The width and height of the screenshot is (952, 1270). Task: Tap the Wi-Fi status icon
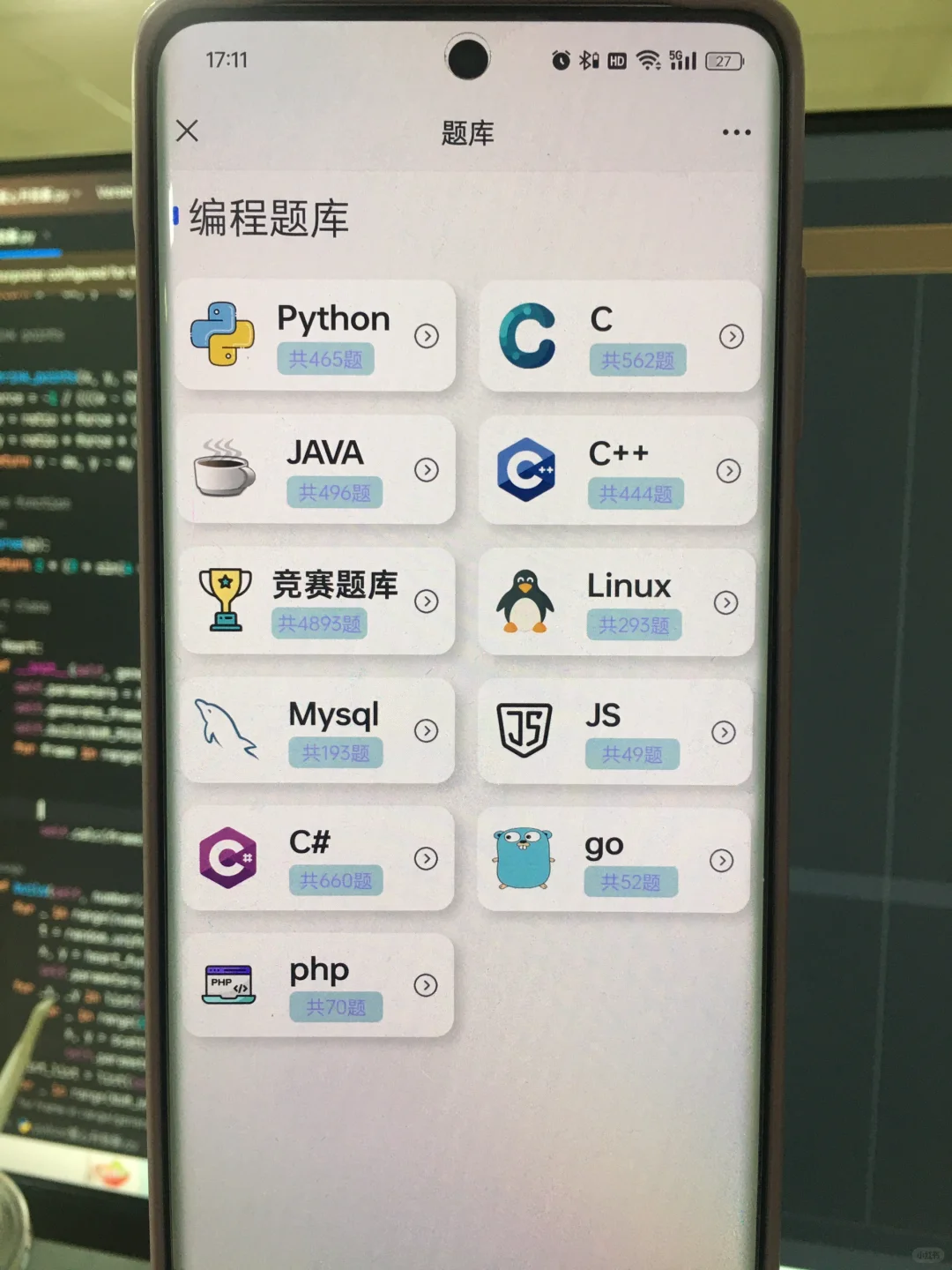[x=649, y=60]
